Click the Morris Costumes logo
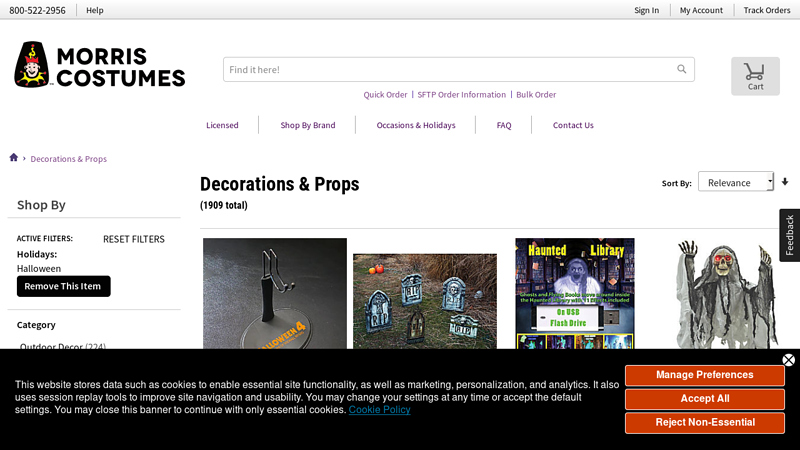This screenshot has width=800, height=450. click(100, 65)
